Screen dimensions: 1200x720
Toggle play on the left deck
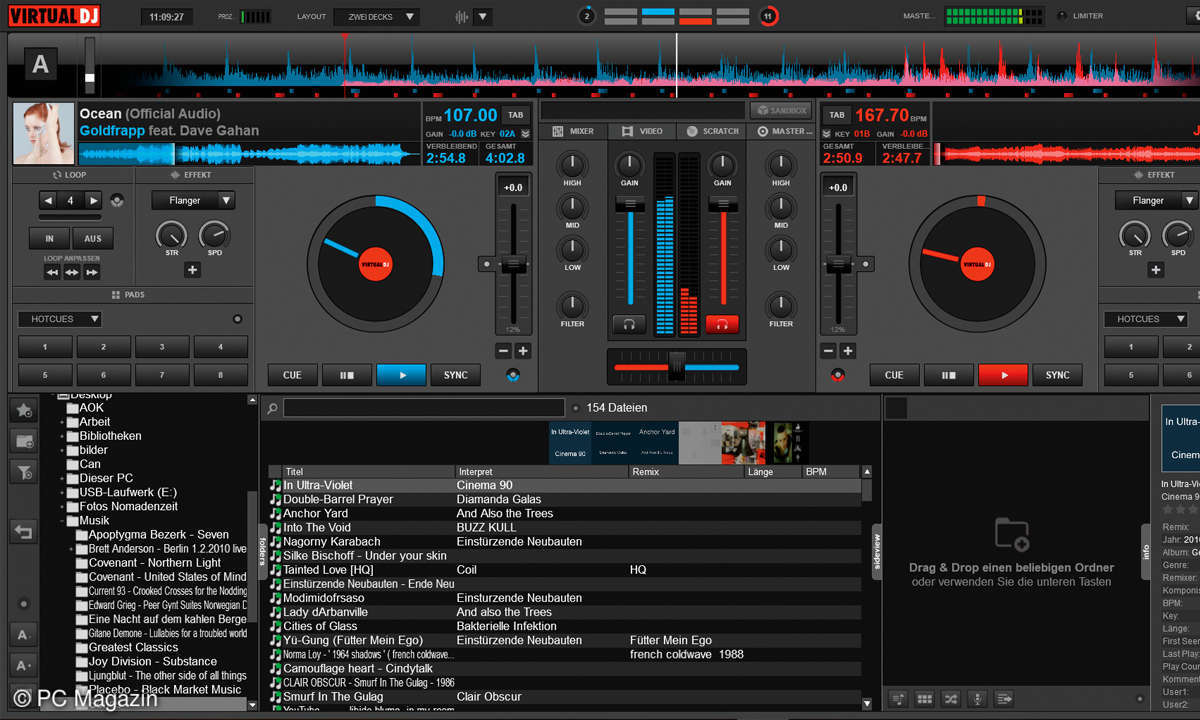[401, 375]
